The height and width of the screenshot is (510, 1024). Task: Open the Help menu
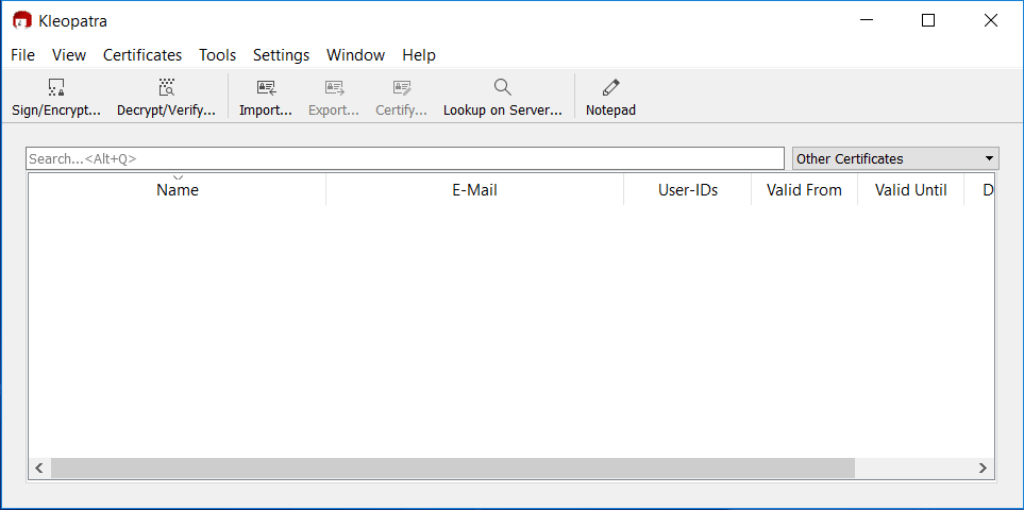[419, 55]
